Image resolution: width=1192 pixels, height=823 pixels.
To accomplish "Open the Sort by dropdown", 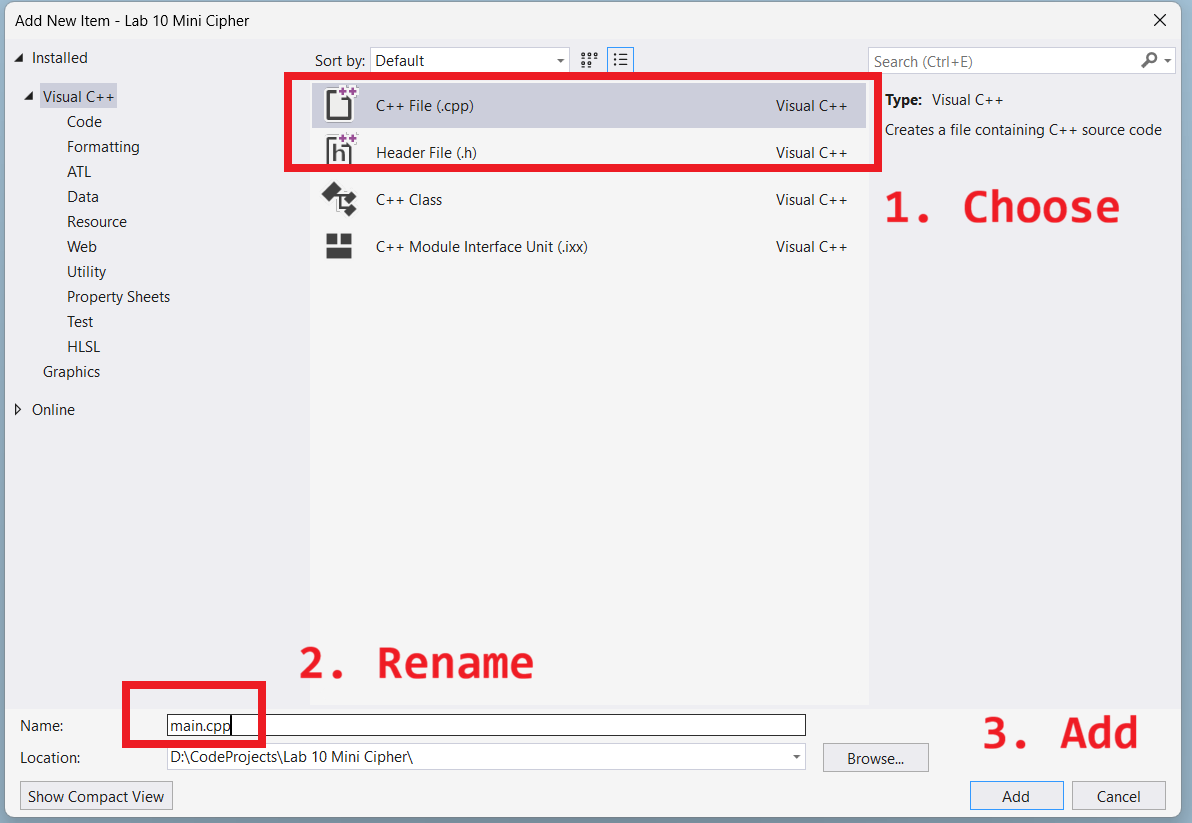I will click(x=560, y=61).
